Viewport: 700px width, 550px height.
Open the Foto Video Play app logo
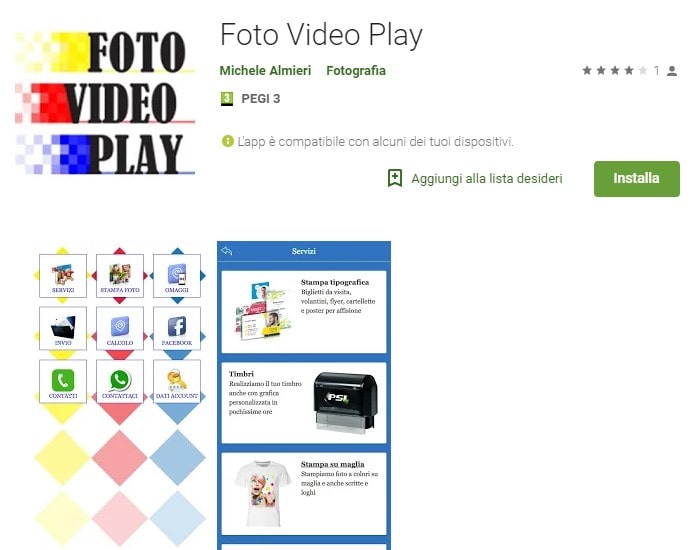point(105,102)
